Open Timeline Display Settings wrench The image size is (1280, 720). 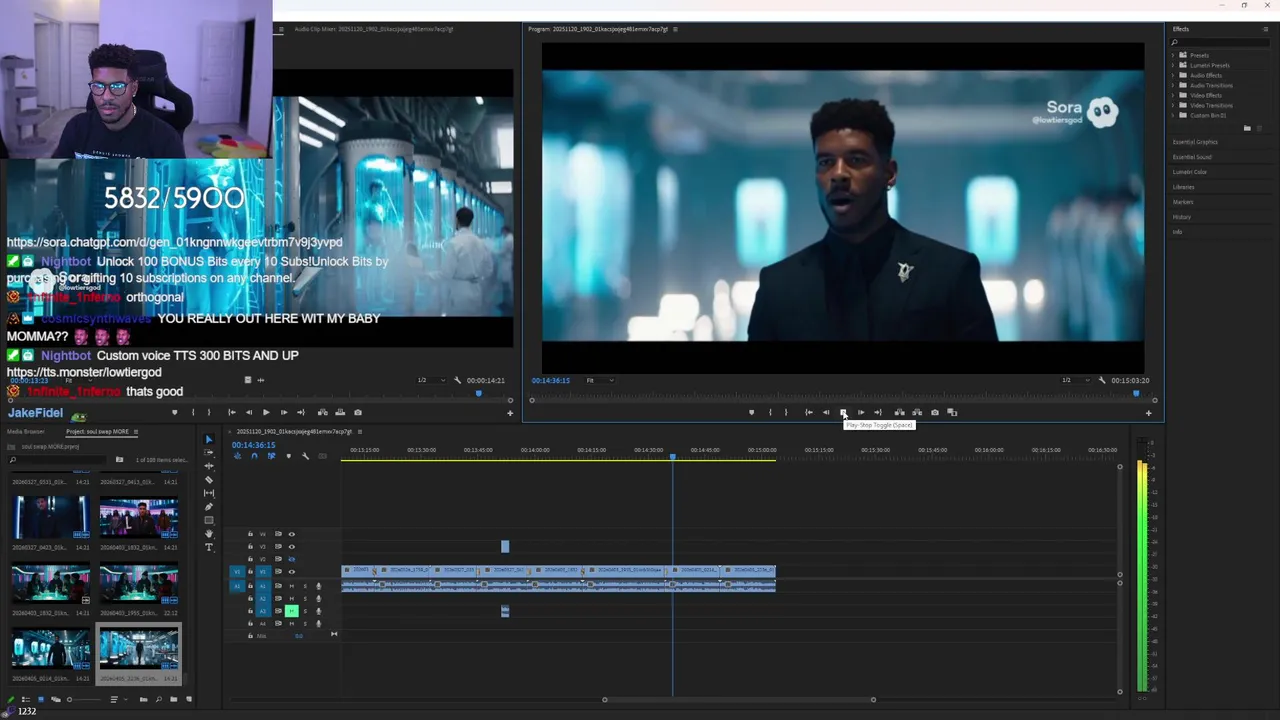click(306, 456)
